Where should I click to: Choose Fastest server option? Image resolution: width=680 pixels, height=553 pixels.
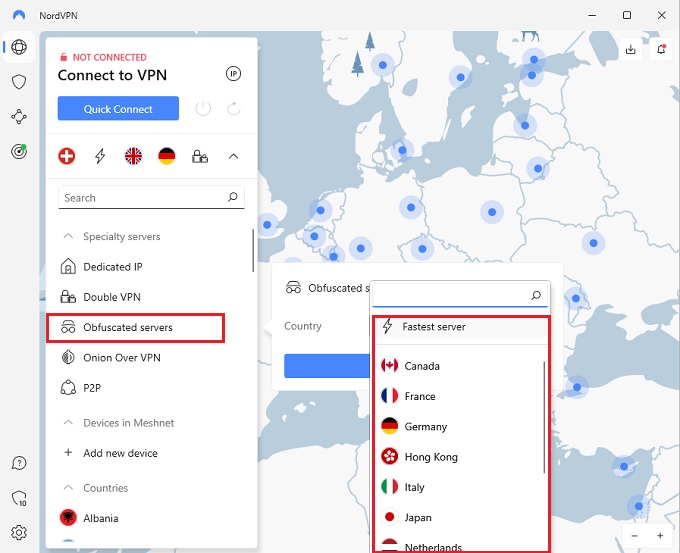pyautogui.click(x=461, y=327)
